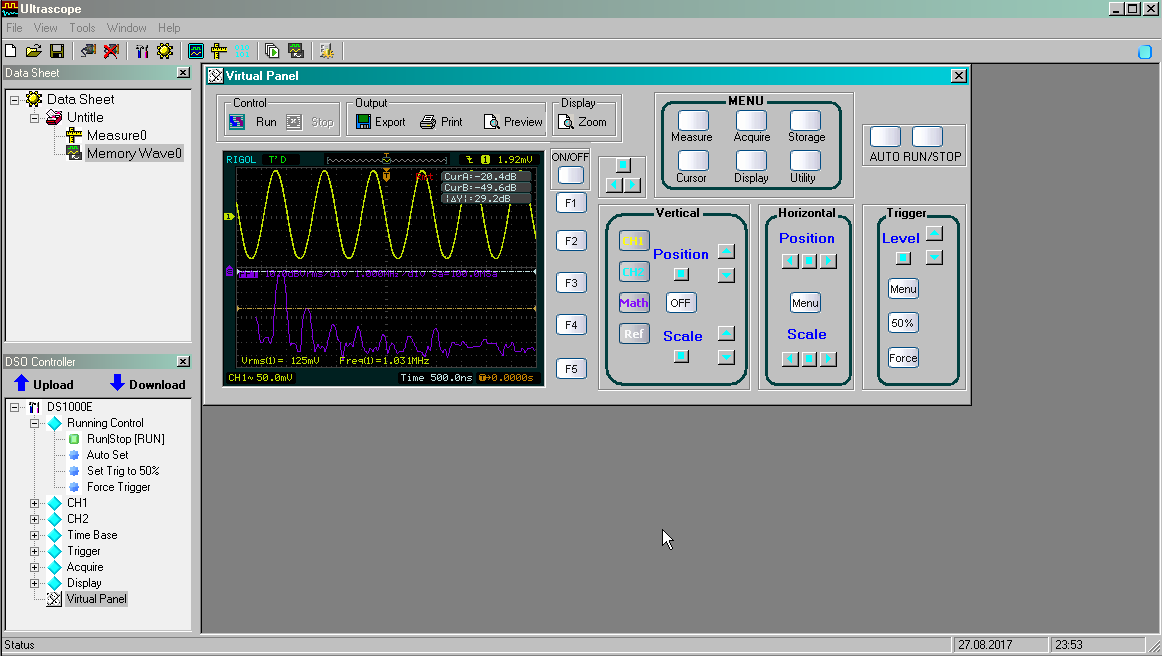Click the yellow sun gear toolbar icon
1162x656 pixels.
pyautogui.click(x=165, y=51)
